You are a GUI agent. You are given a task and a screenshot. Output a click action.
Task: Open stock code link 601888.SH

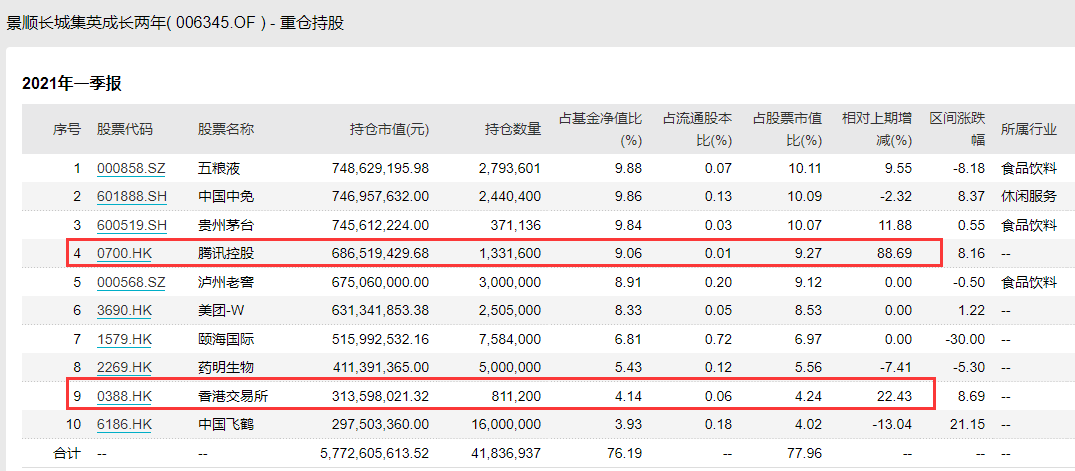[x=132, y=197]
